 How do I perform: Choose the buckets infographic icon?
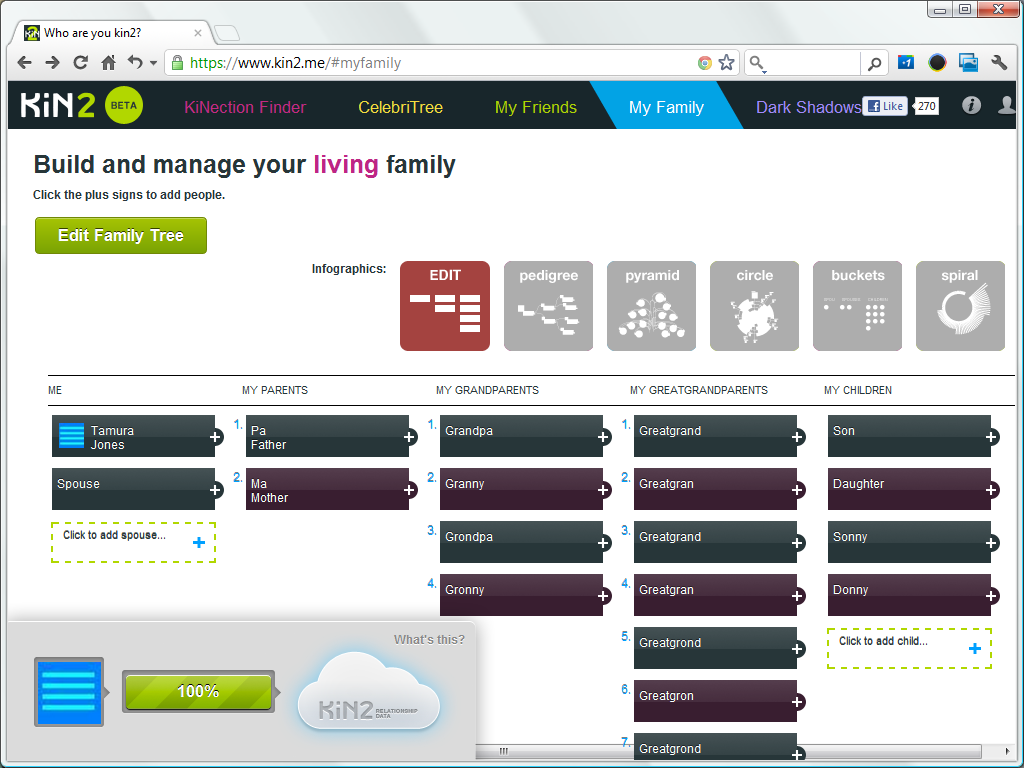[x=858, y=306]
